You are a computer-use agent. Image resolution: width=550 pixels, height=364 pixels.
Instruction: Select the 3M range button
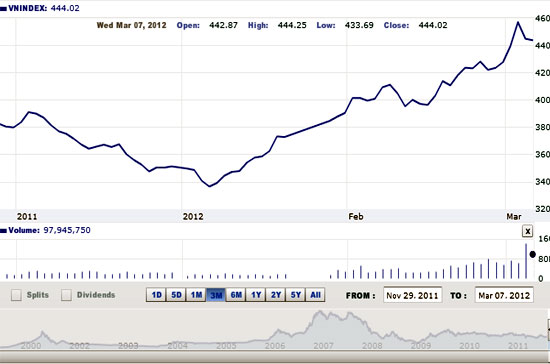[216, 295]
